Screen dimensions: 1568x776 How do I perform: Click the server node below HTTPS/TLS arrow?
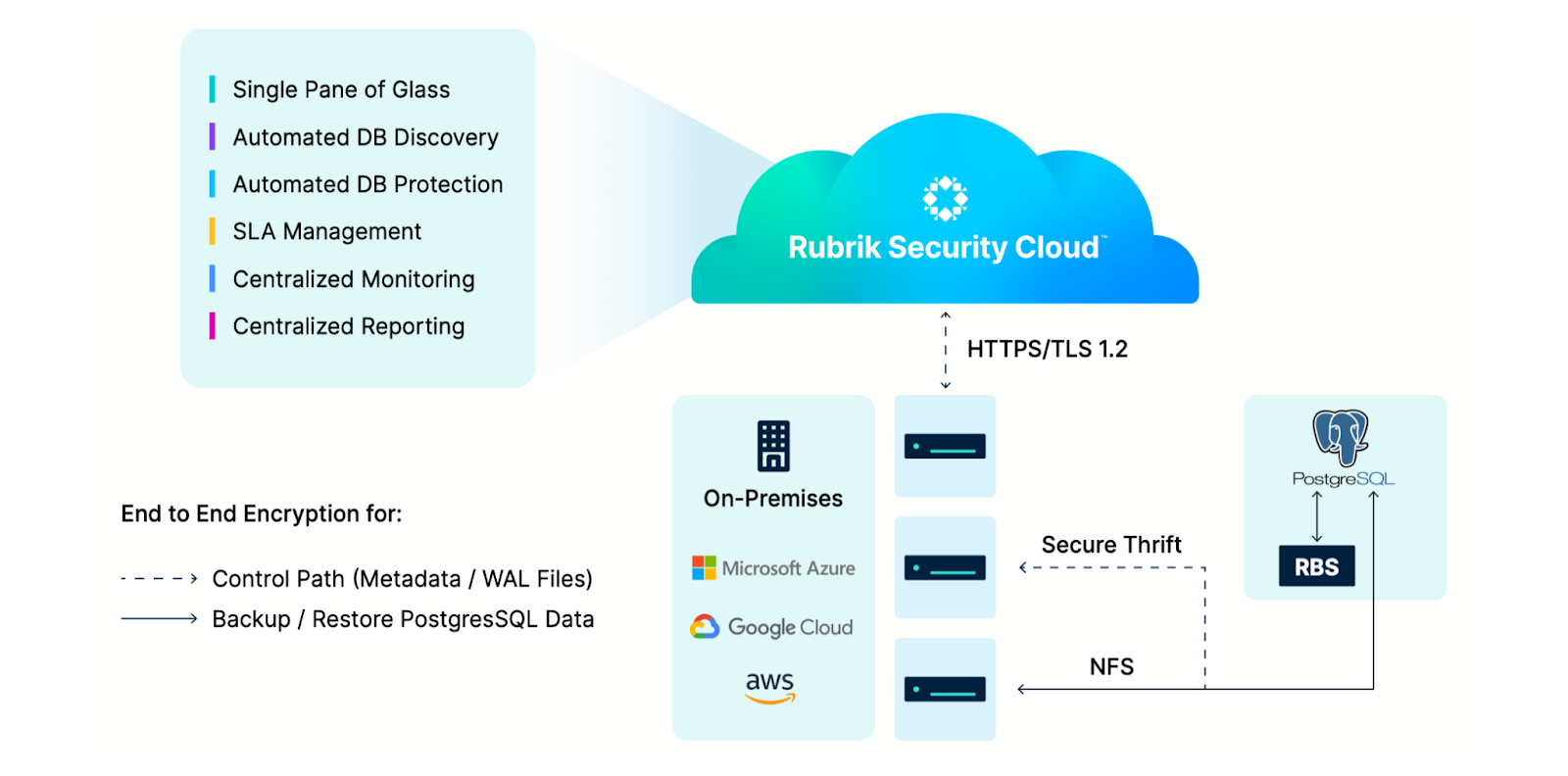[x=945, y=447]
